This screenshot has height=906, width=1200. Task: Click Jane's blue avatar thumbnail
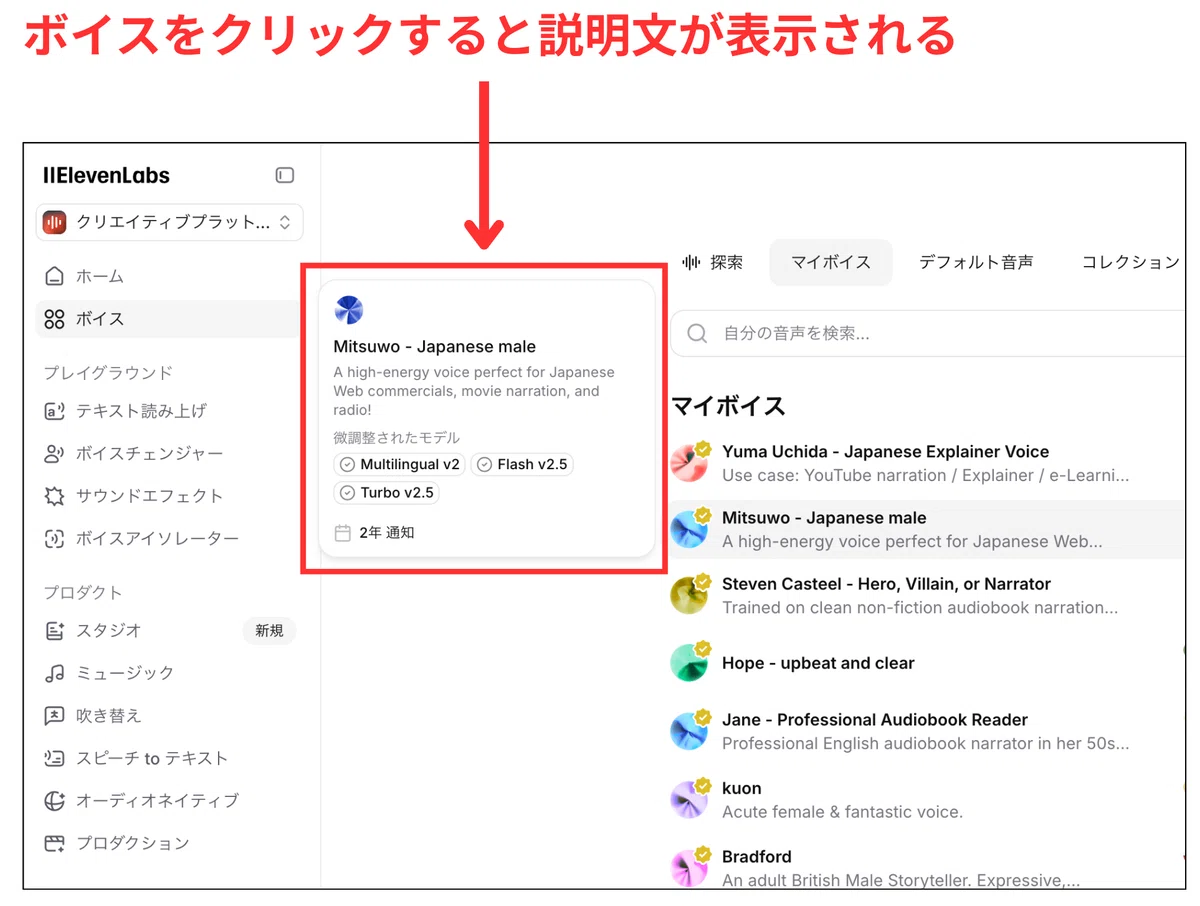(x=689, y=731)
